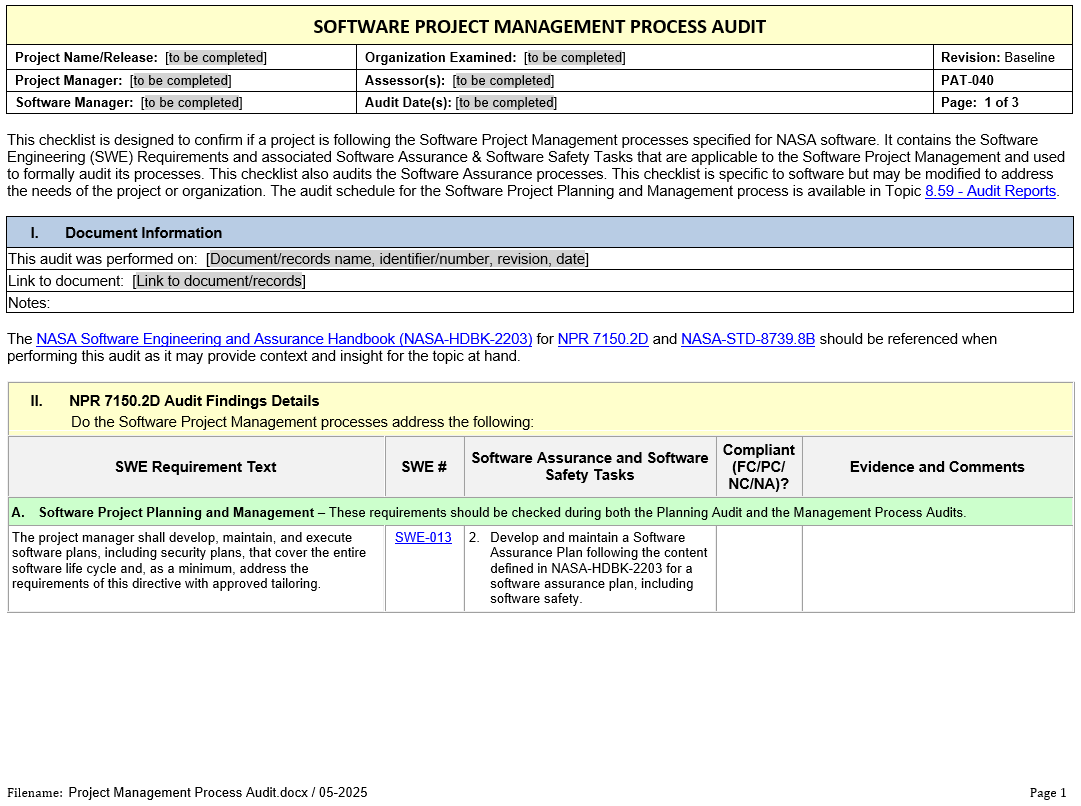Click the Document/records name placeholder text

tap(397, 259)
